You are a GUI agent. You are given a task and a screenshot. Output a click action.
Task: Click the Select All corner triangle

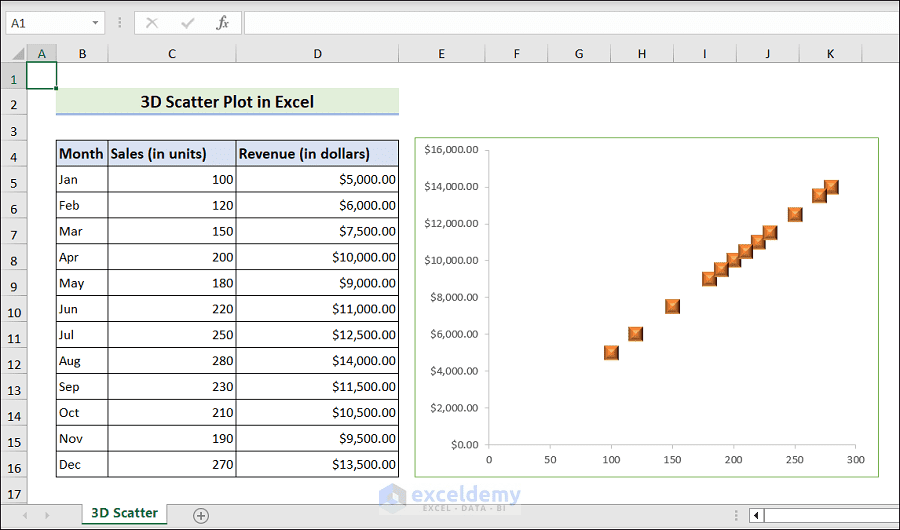click(x=18, y=54)
